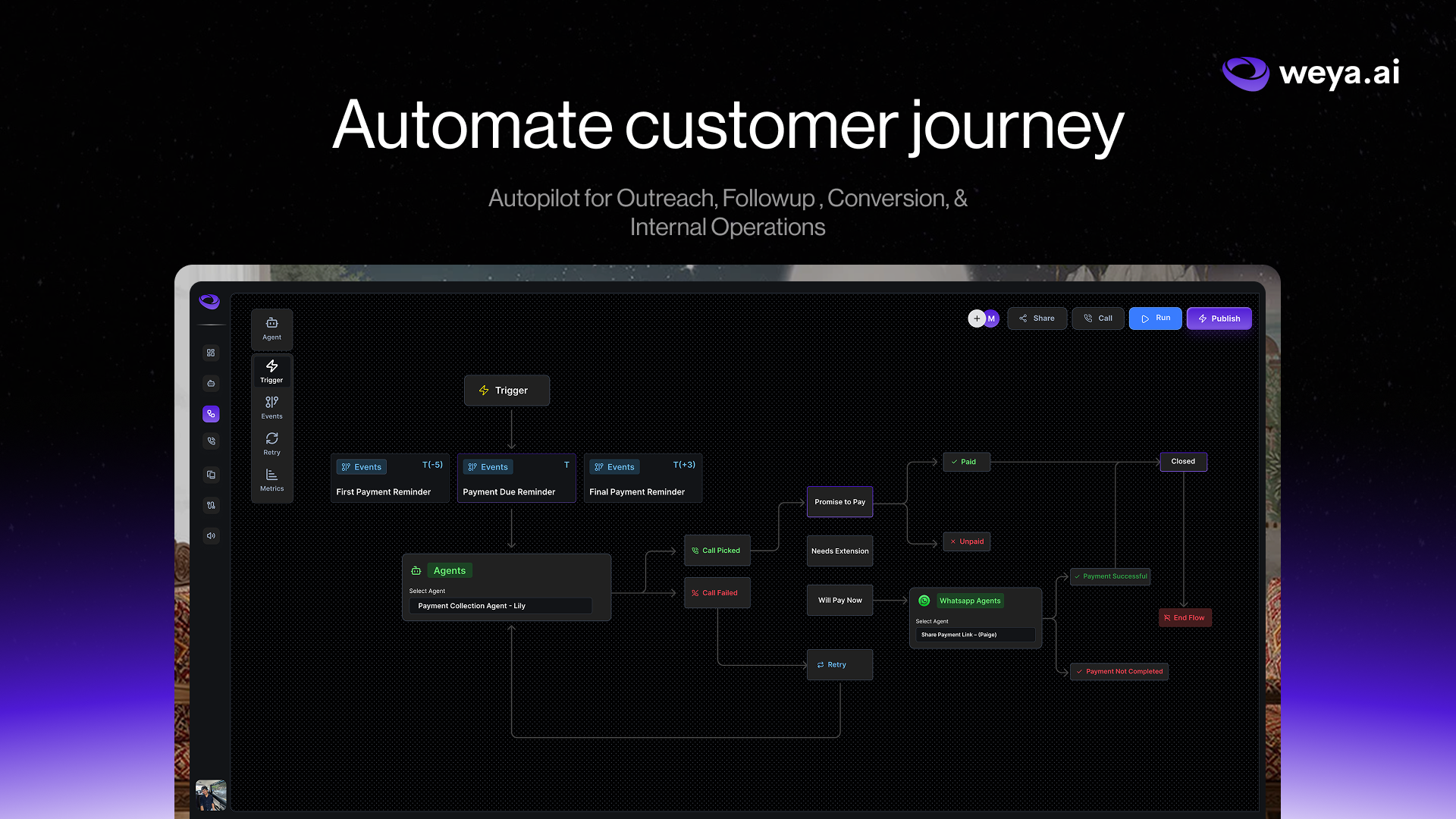Select the Agent tool in palette

coord(271,329)
